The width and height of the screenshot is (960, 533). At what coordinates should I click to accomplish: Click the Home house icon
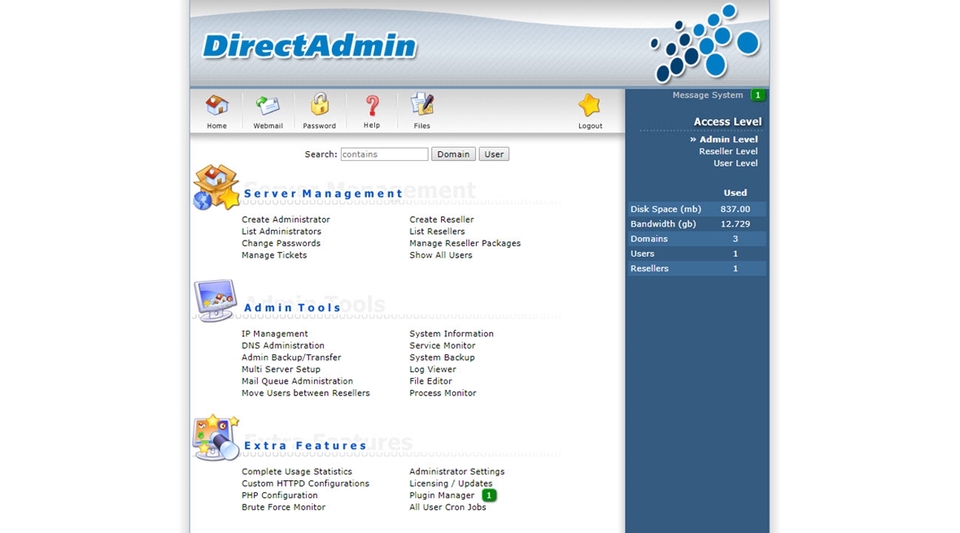(x=217, y=106)
